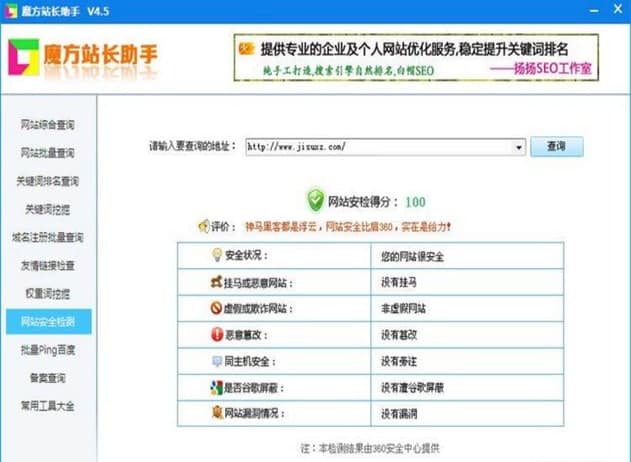Select 关键词排名查询 from the sidebar
This screenshot has width=631, height=462.
click(x=47, y=182)
